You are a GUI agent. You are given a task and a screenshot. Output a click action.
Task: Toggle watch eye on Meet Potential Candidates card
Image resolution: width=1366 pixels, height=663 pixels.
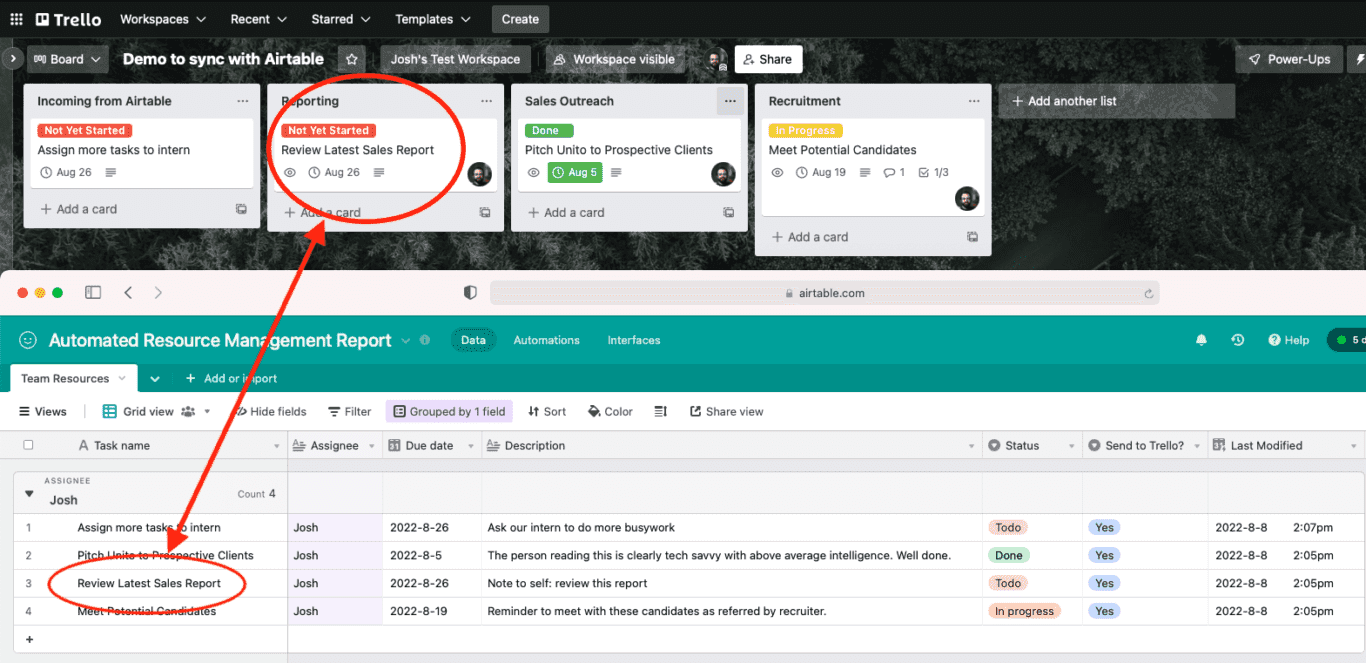[778, 172]
